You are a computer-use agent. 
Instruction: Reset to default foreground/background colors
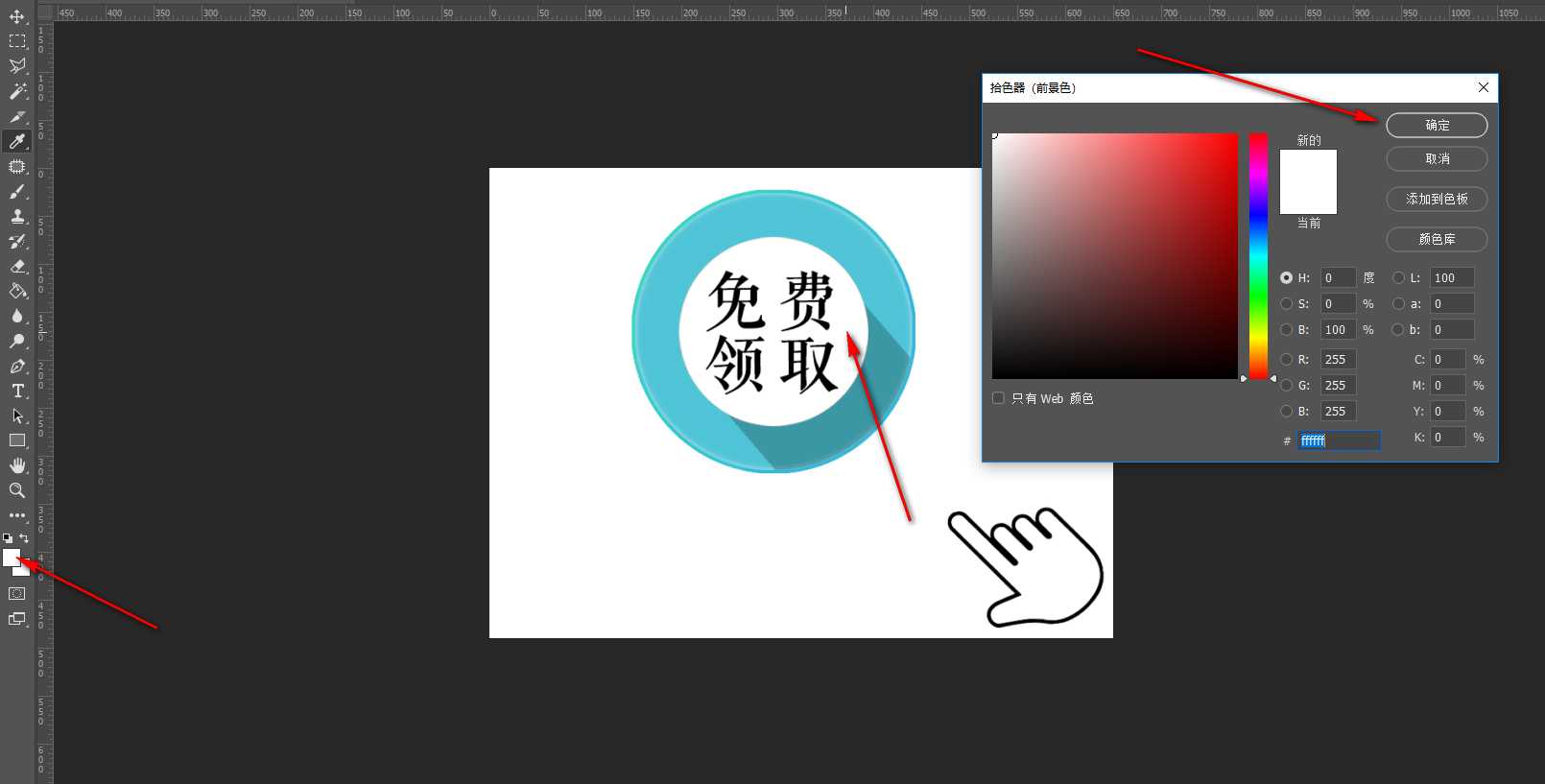pos(8,538)
